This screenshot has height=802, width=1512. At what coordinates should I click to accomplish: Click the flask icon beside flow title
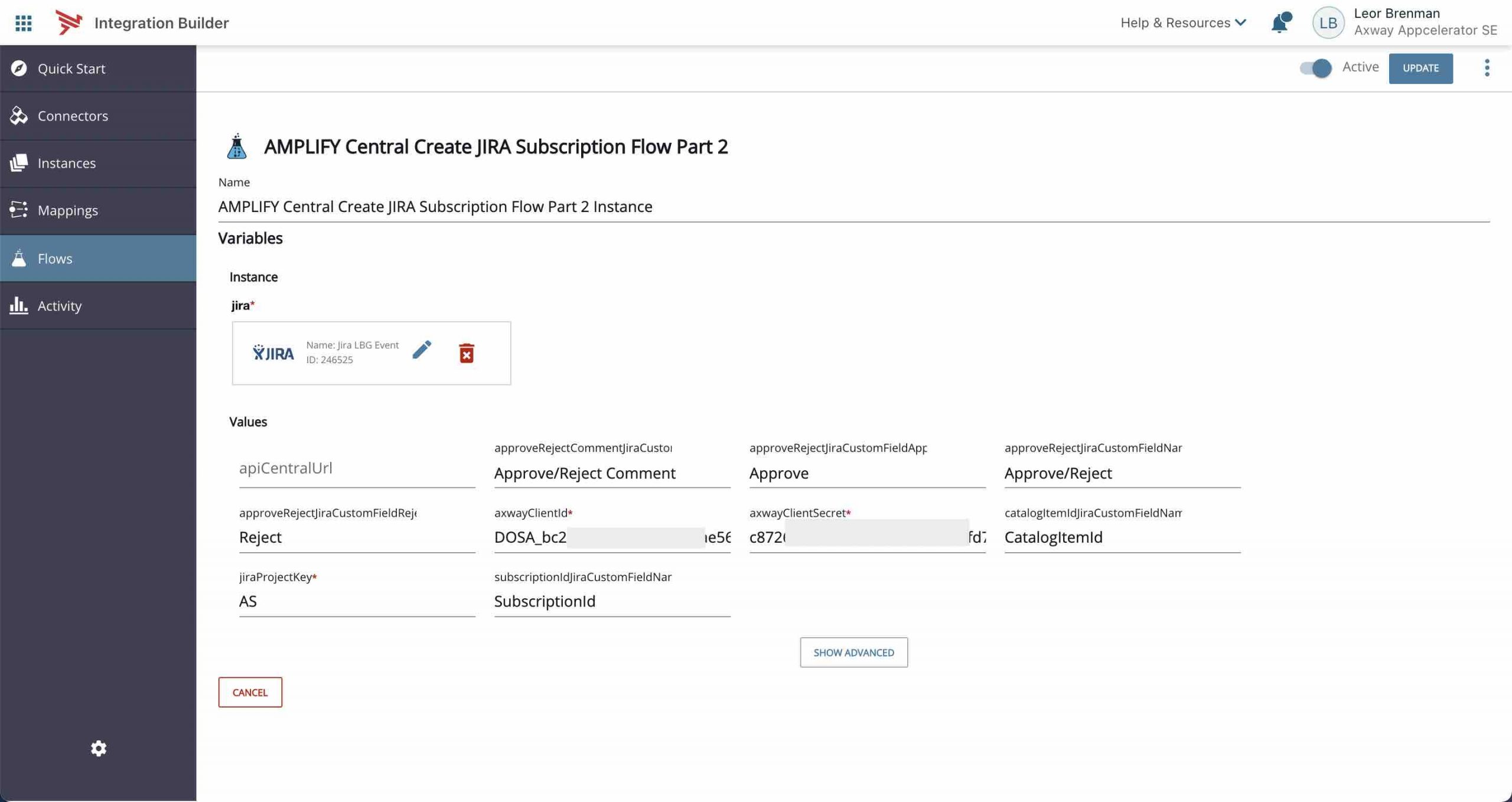pyautogui.click(x=237, y=146)
